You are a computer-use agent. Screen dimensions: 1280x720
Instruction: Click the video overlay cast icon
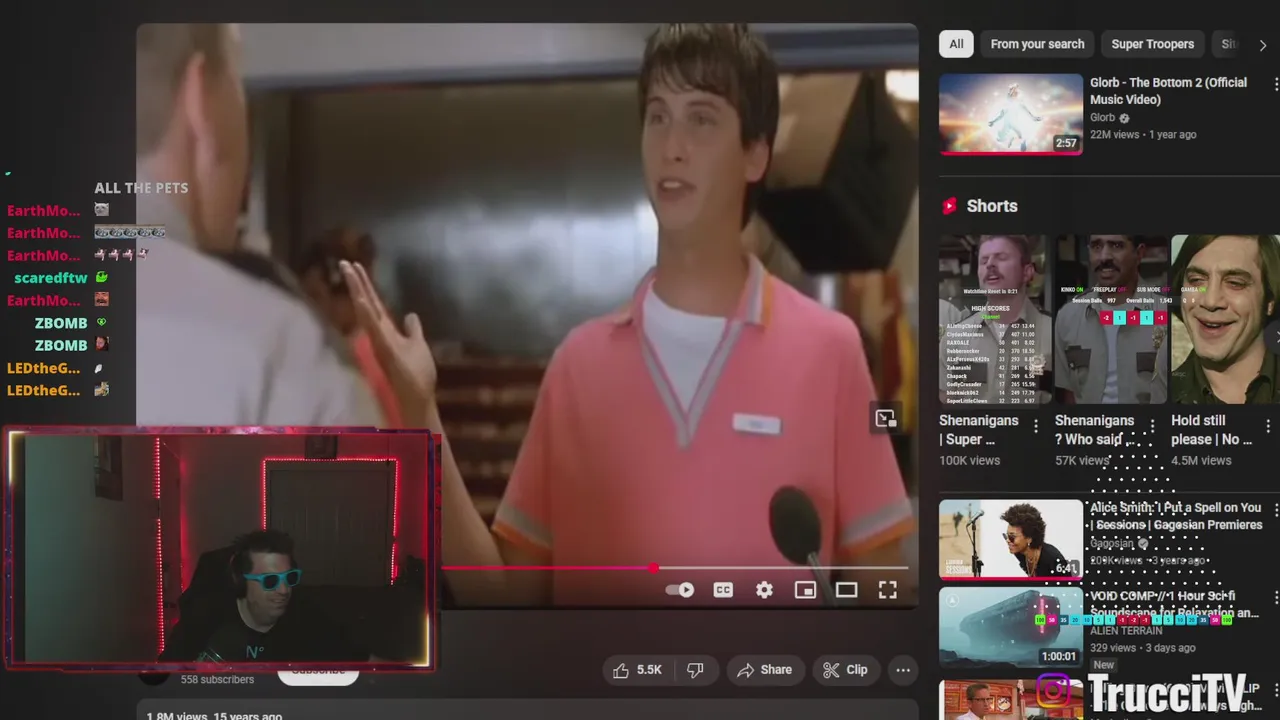coord(886,419)
